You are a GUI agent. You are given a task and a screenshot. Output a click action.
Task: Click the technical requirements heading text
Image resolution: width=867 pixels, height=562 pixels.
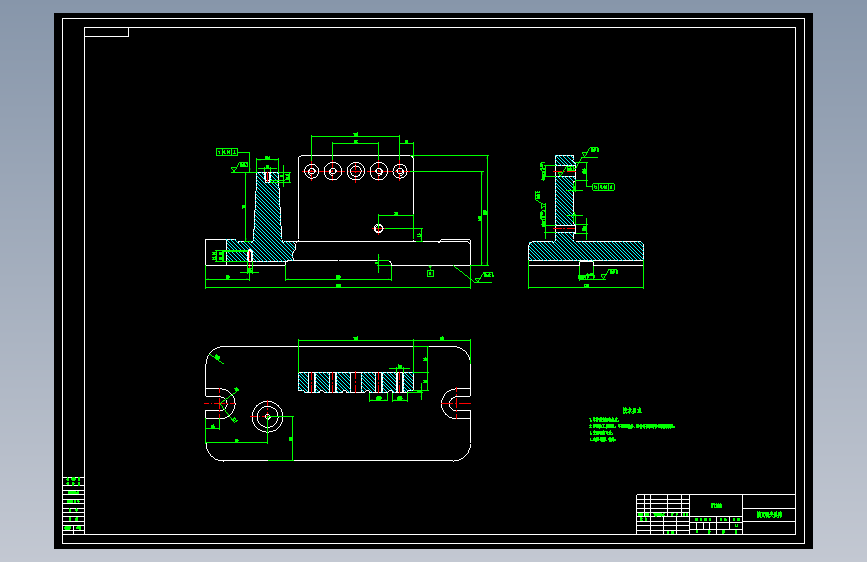click(632, 410)
